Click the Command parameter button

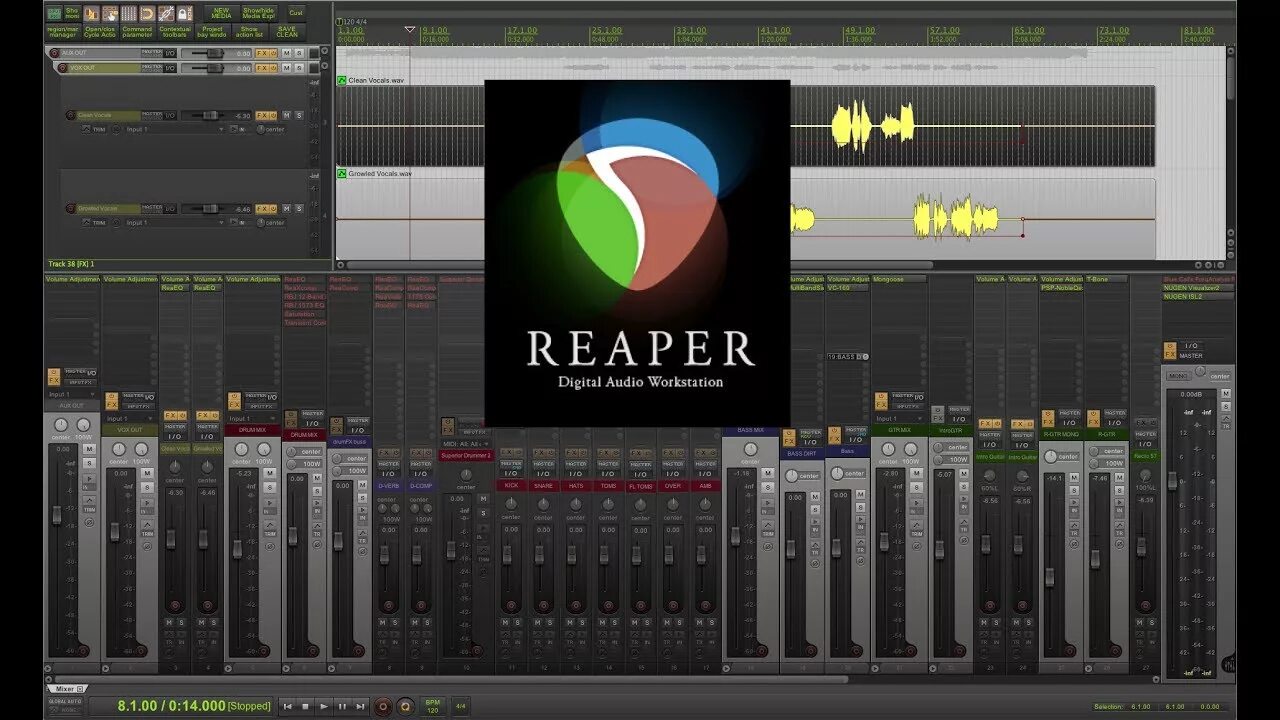[x=137, y=32]
